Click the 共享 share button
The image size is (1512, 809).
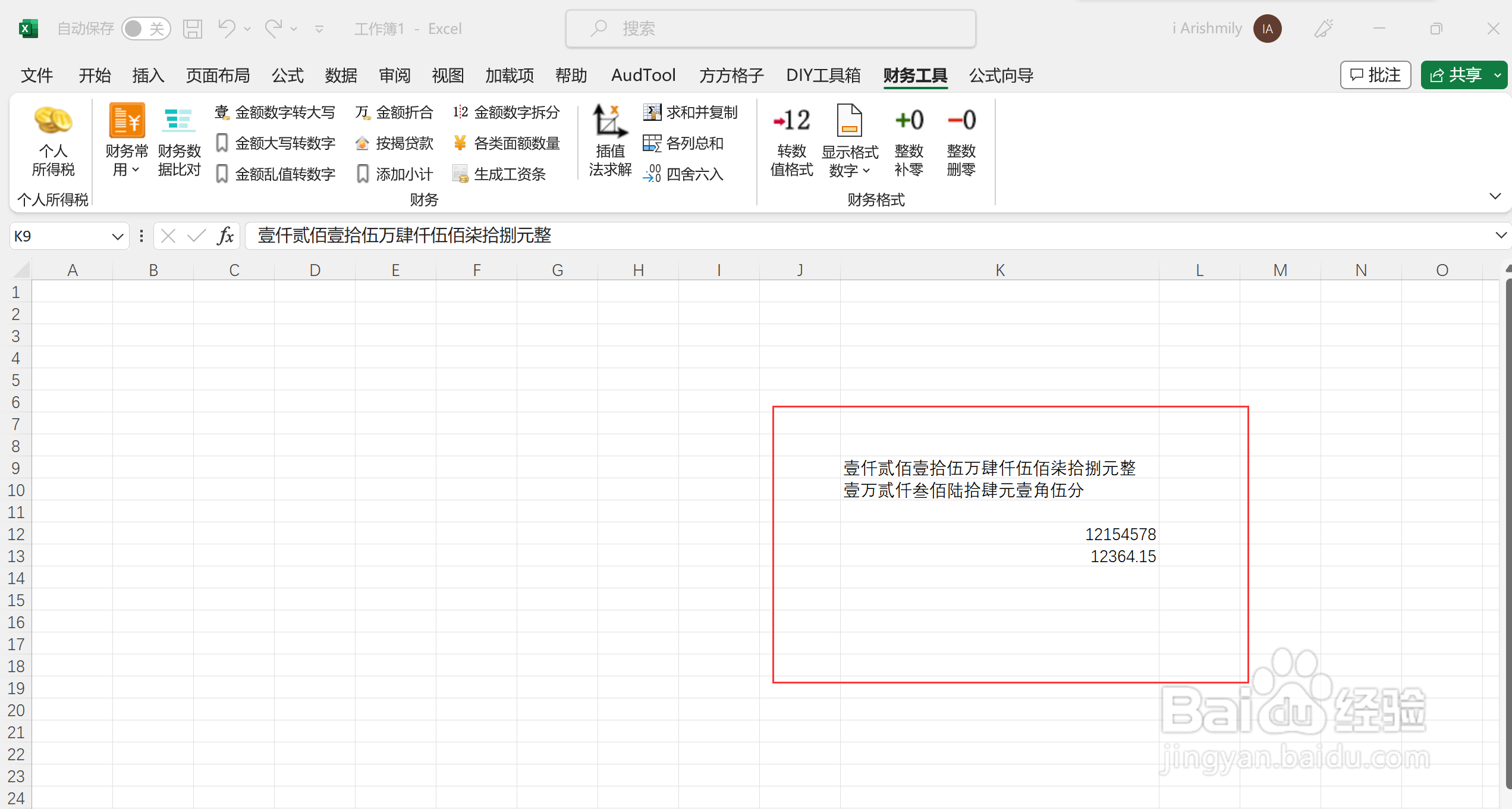point(1456,76)
